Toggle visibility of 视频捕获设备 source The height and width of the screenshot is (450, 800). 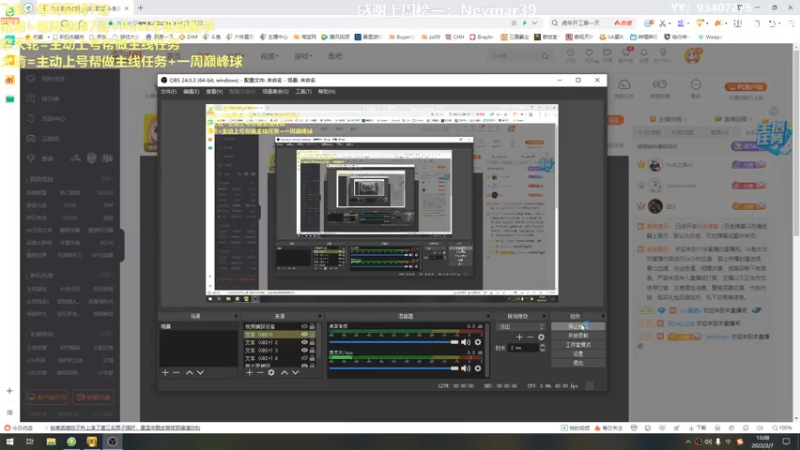(x=304, y=327)
